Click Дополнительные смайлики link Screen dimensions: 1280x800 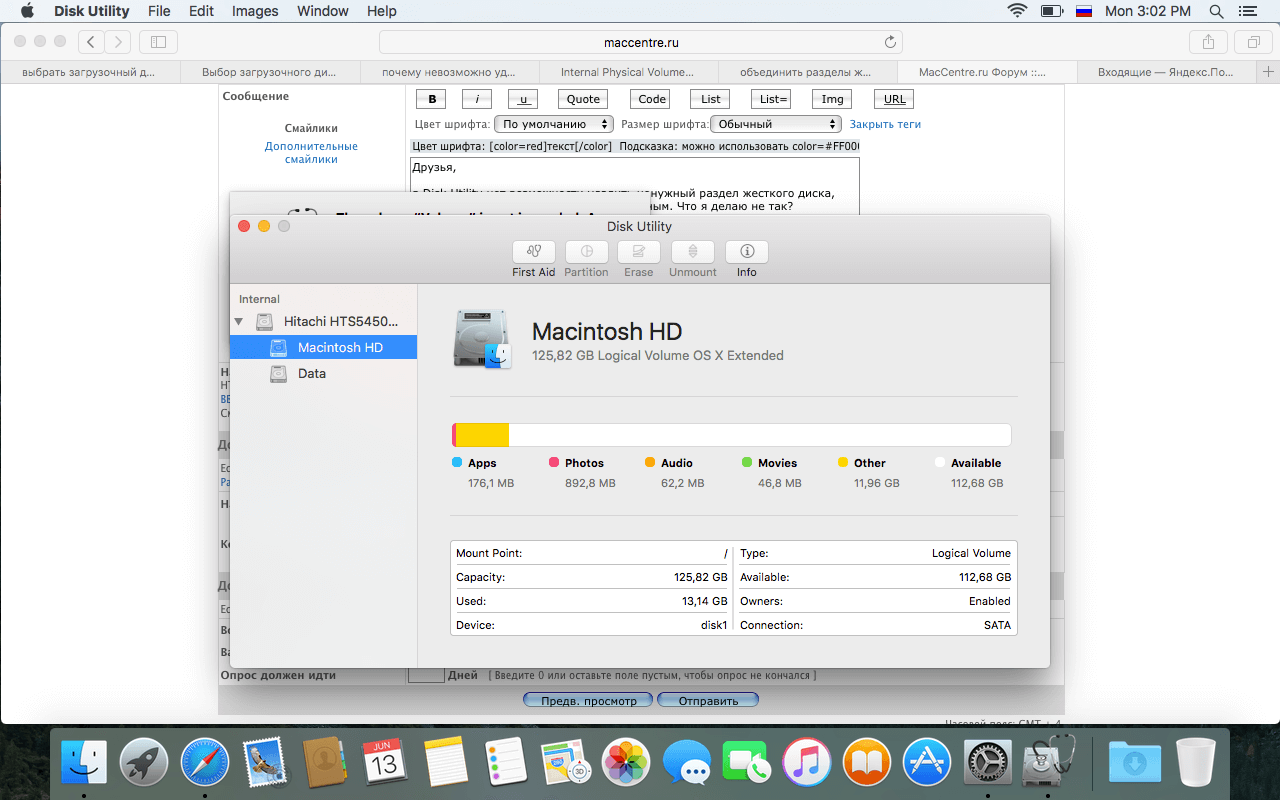[311, 152]
